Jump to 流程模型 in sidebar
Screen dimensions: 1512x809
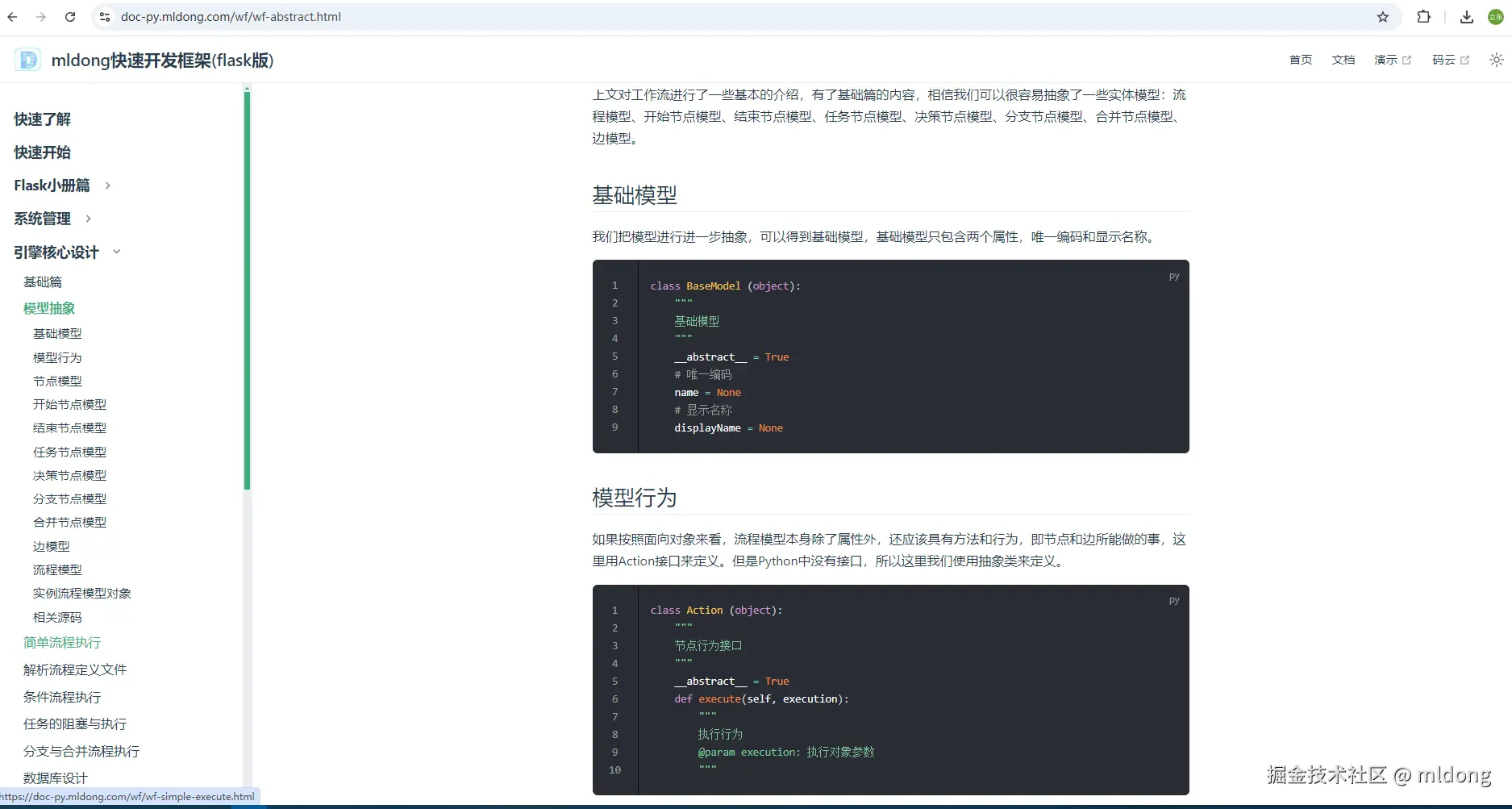57,569
